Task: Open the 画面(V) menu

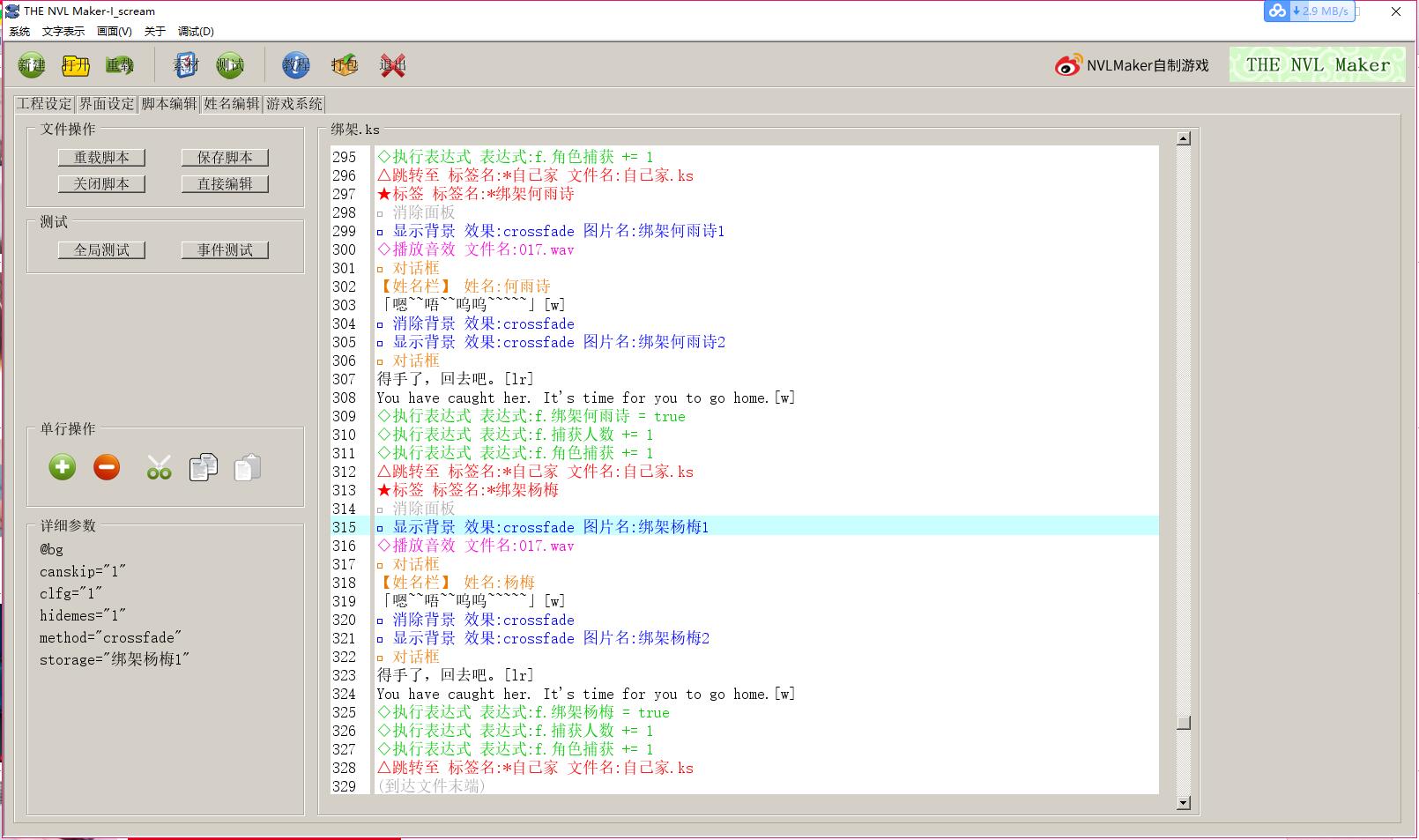Action: (x=114, y=31)
